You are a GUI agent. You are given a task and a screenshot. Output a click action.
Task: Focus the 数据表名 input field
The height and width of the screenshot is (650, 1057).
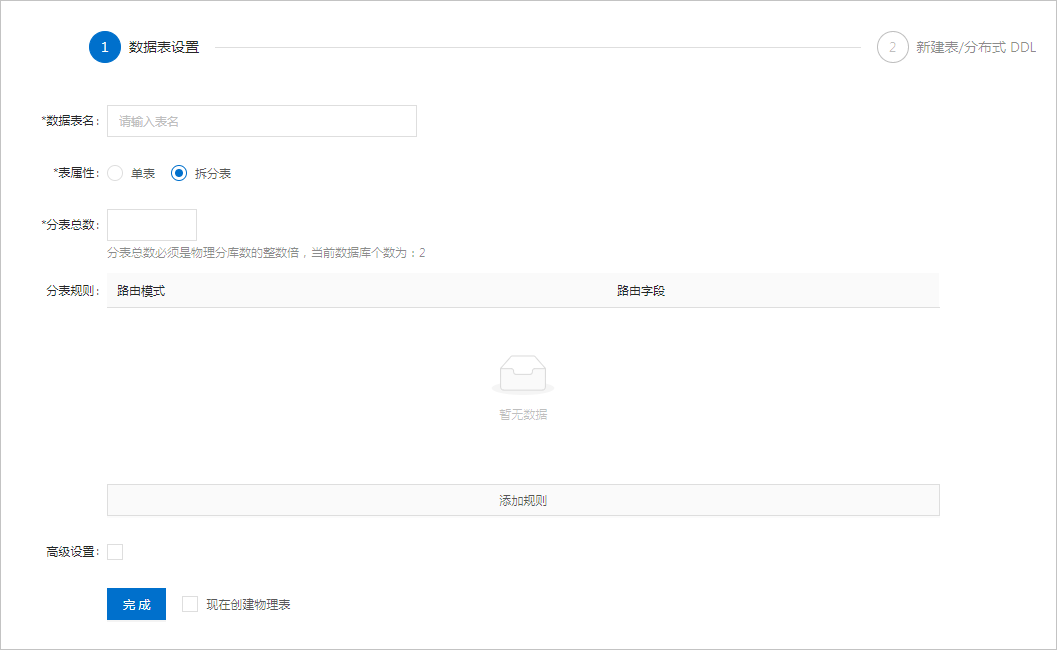(262, 121)
